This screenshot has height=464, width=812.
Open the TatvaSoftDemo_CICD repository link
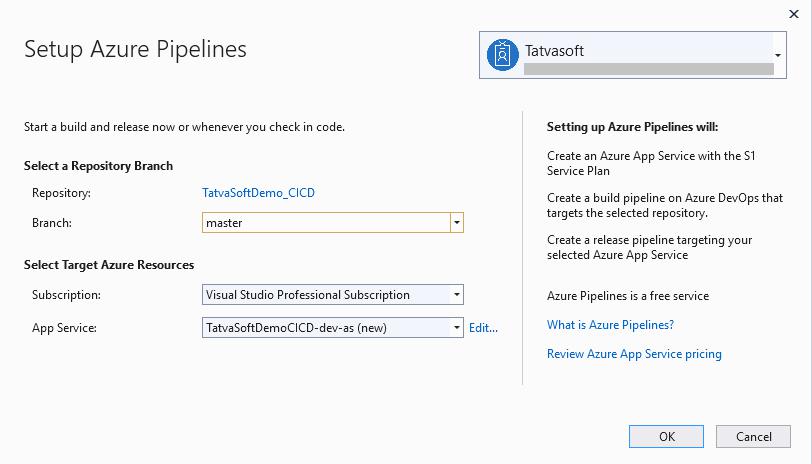[x=258, y=193]
